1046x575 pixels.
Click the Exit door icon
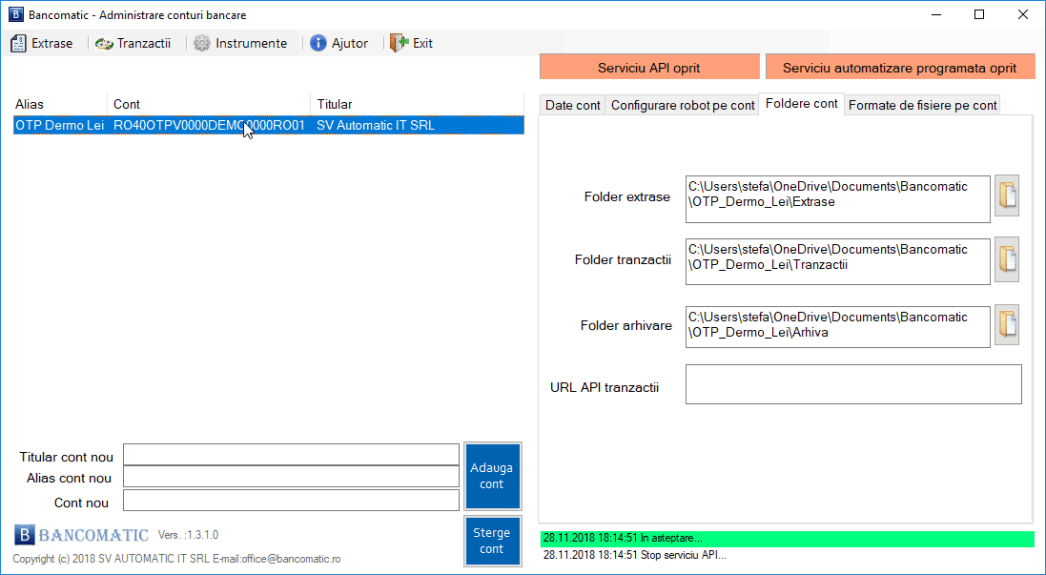[x=399, y=43]
